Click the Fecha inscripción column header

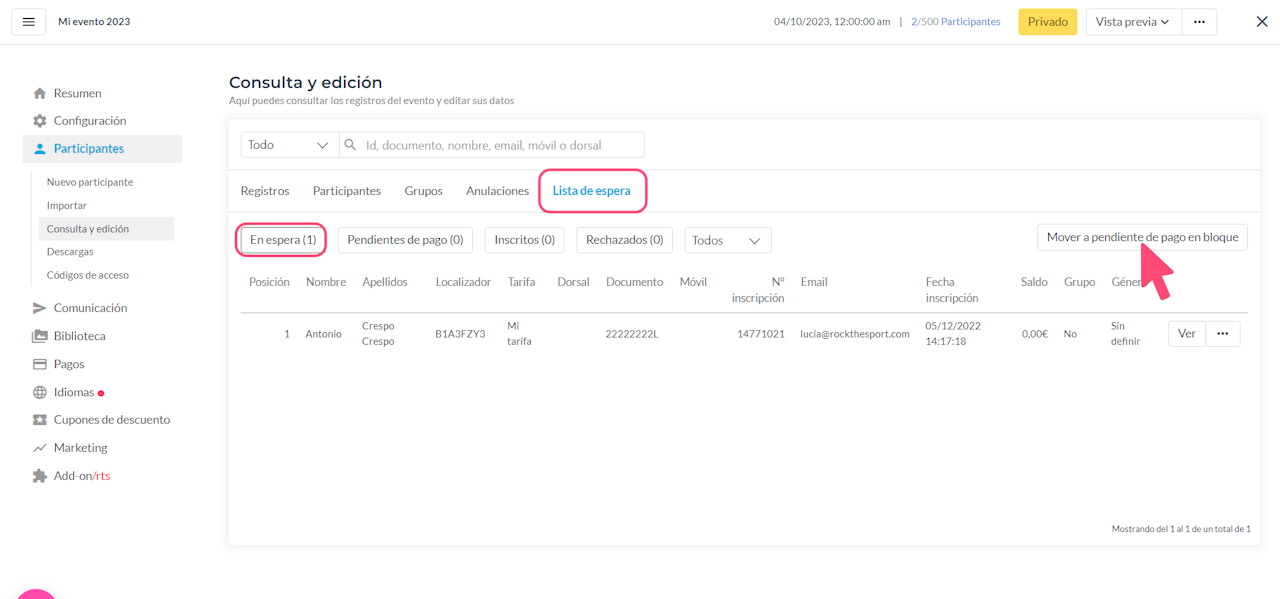pos(952,290)
